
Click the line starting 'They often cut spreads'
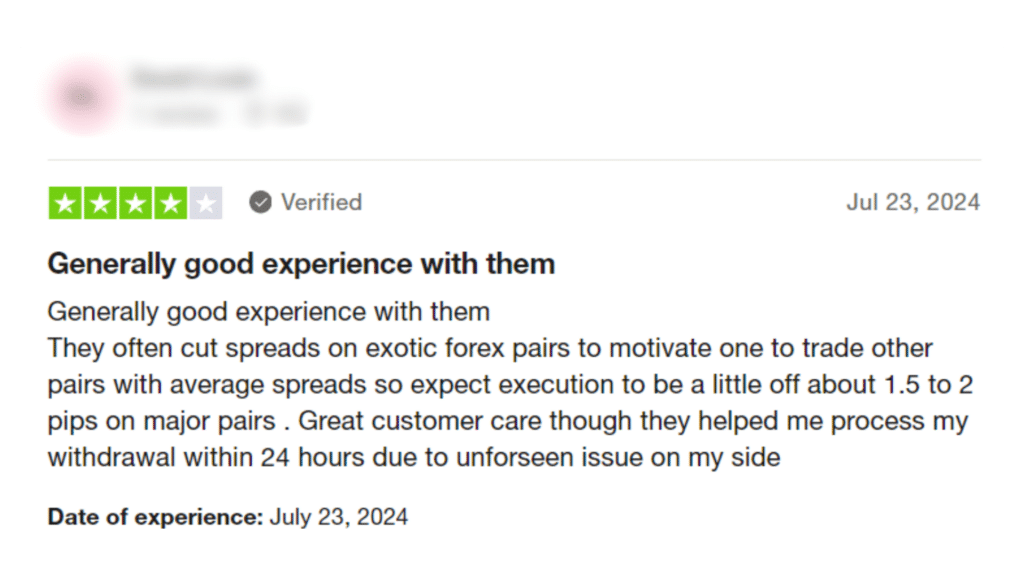(x=490, y=348)
